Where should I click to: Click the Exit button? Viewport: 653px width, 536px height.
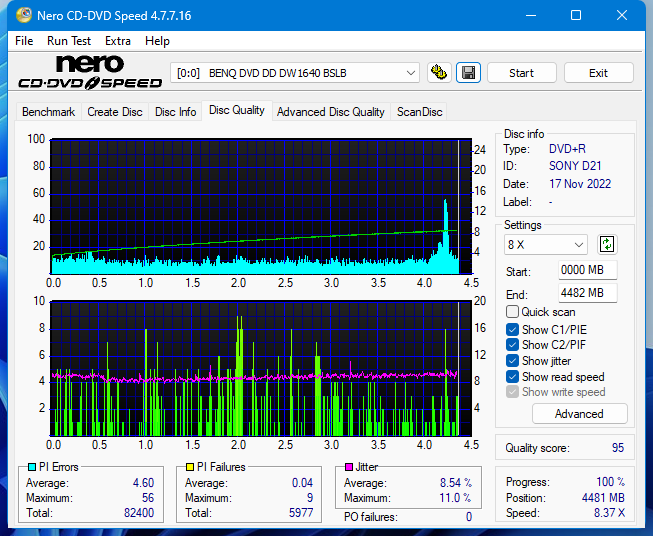tap(598, 73)
